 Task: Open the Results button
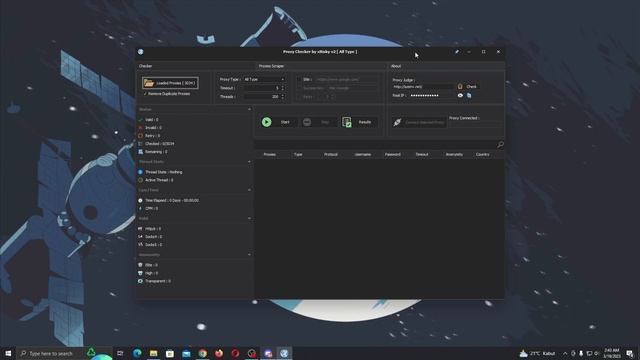click(x=359, y=122)
